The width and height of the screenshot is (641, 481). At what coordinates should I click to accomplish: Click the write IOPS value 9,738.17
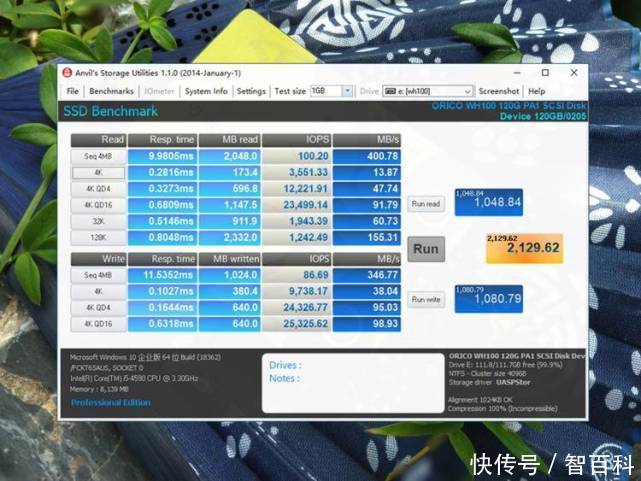(x=297, y=291)
